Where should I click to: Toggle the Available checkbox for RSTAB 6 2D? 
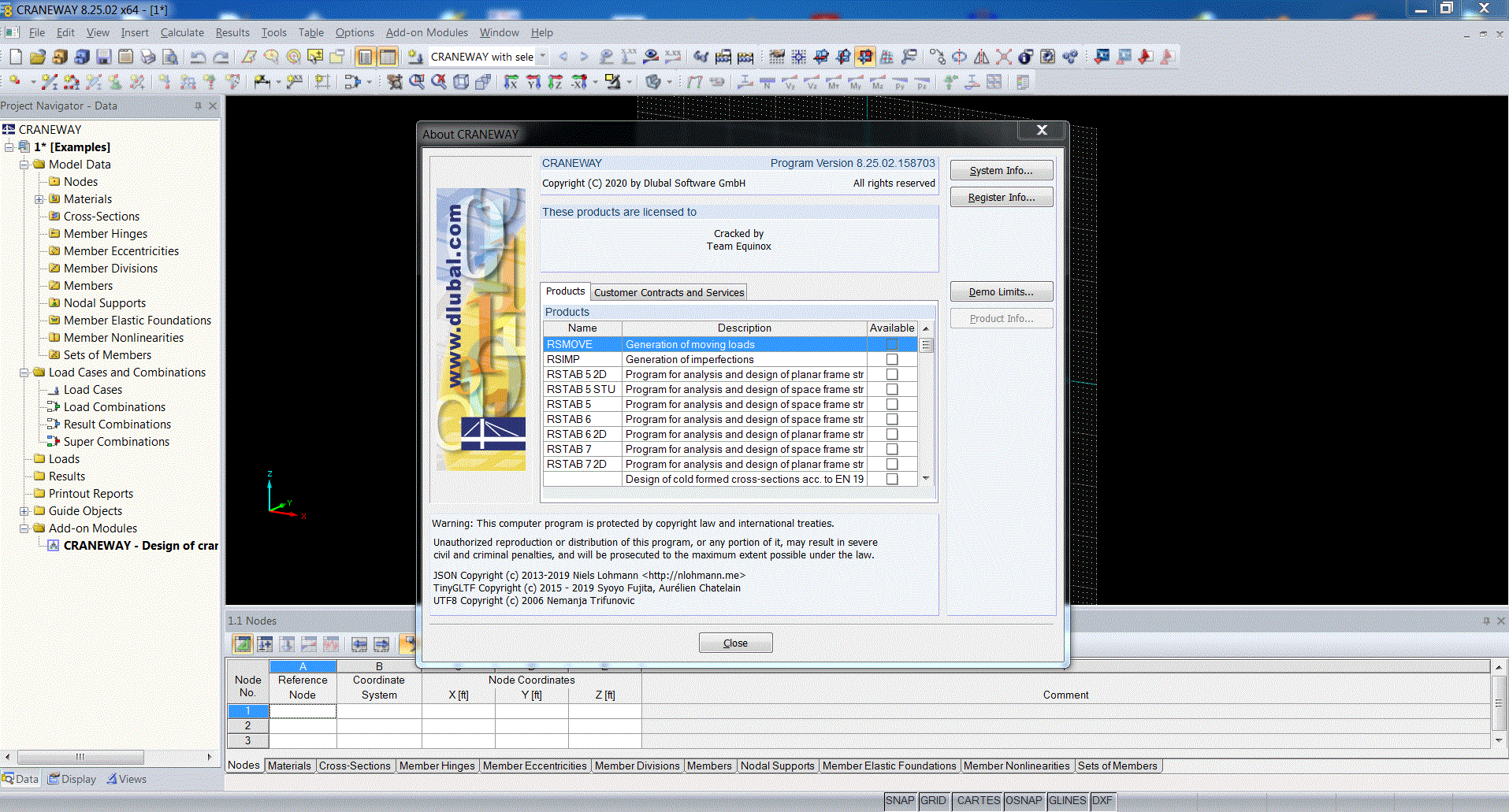click(892, 434)
